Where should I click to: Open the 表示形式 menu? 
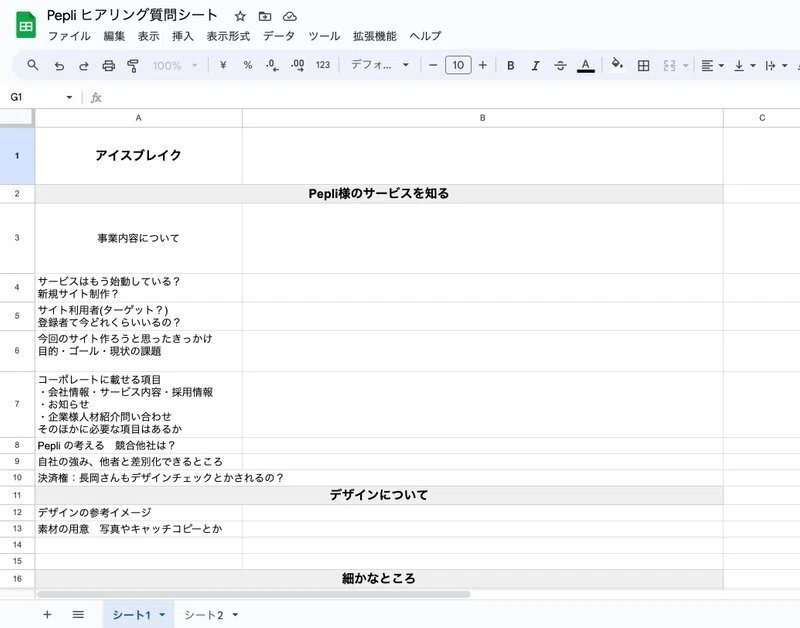[x=228, y=36]
